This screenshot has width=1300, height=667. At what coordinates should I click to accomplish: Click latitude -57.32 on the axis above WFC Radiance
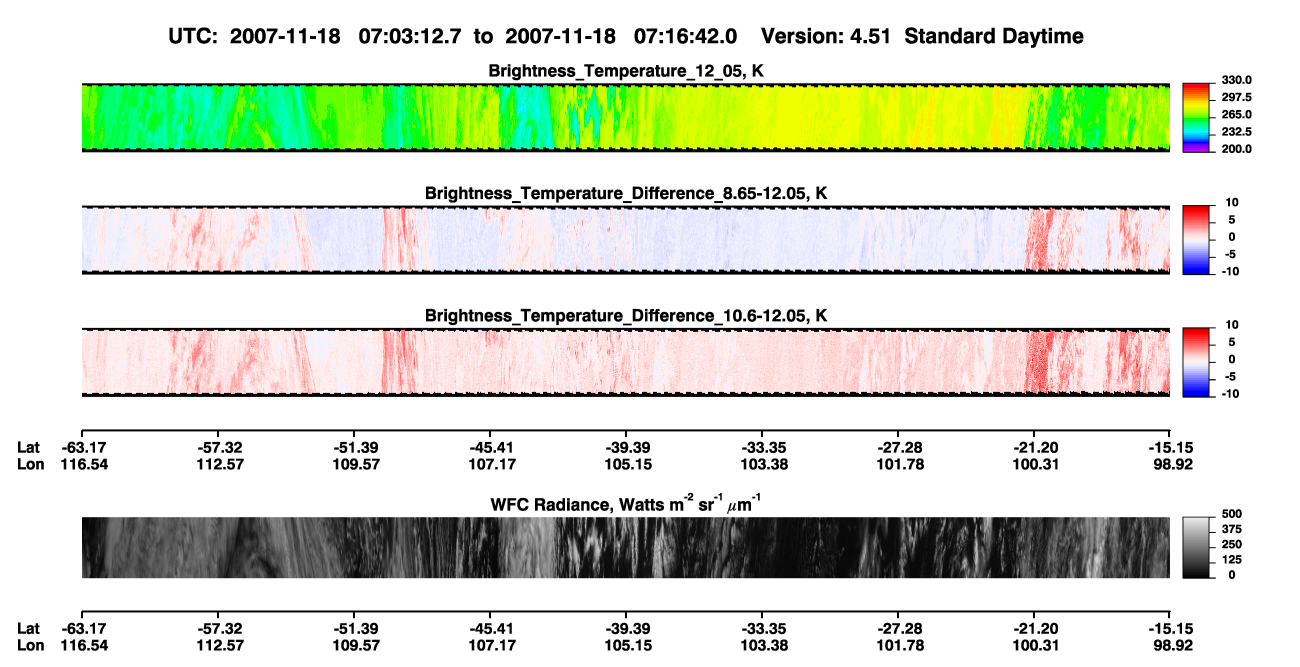[x=218, y=447]
